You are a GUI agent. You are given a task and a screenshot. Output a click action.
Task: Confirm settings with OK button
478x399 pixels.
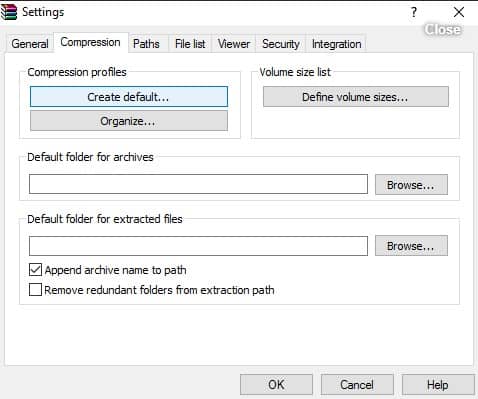[x=276, y=384]
